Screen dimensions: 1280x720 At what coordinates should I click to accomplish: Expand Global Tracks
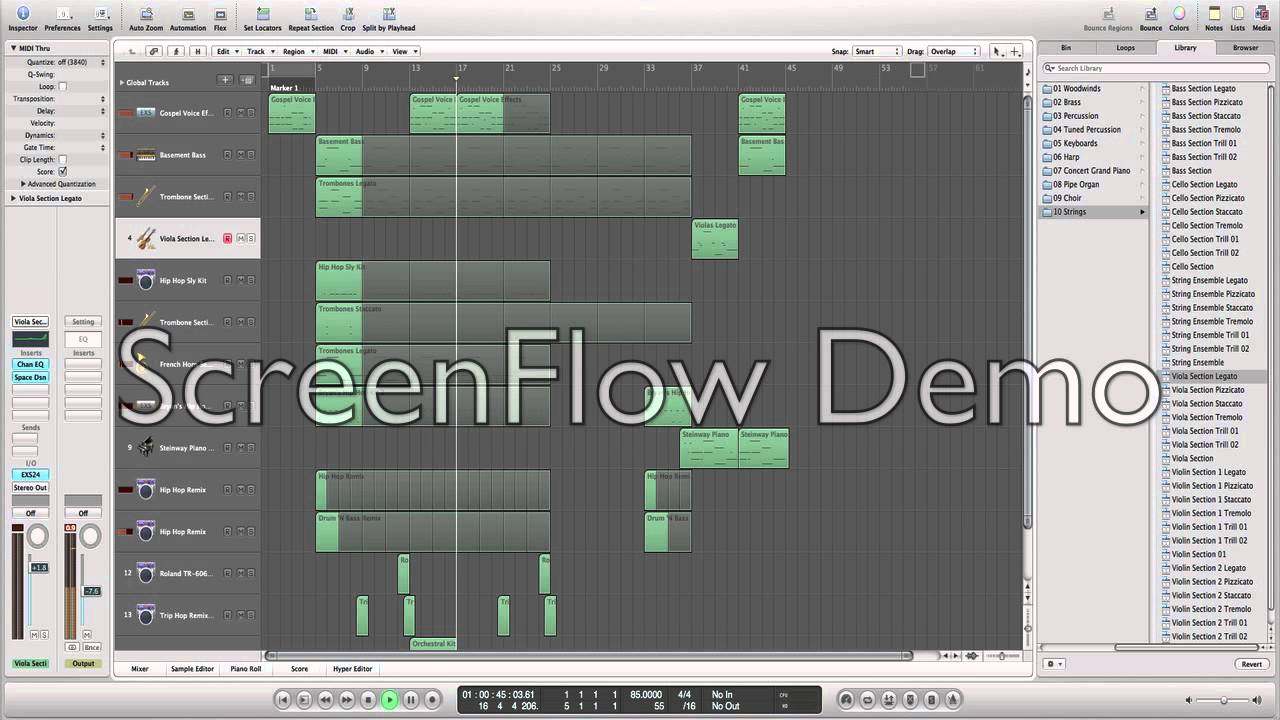tap(122, 82)
